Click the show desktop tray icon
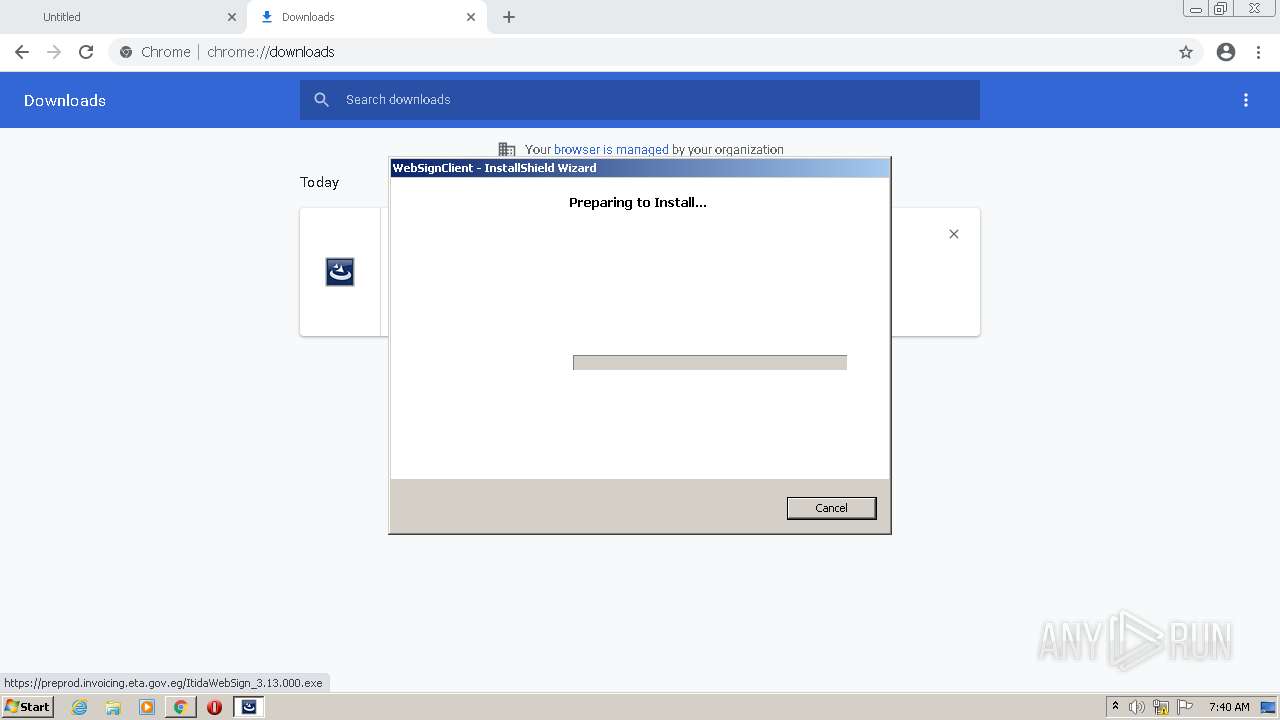 (x=1268, y=707)
